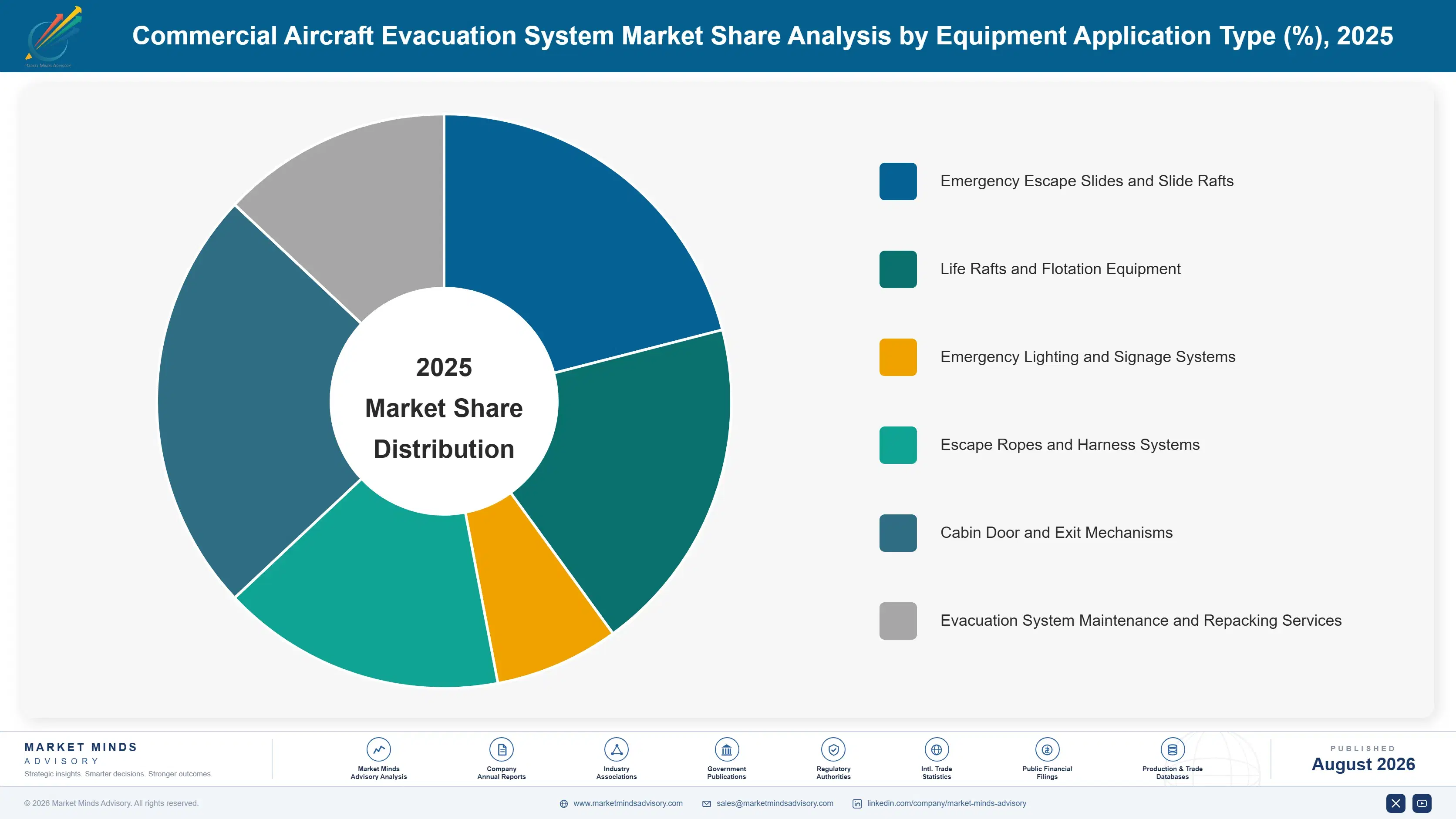Screen dimensions: 1456x819
Task: Click 'MARKET MINDS ADVISORY' footer brand name
Action: [x=81, y=753]
